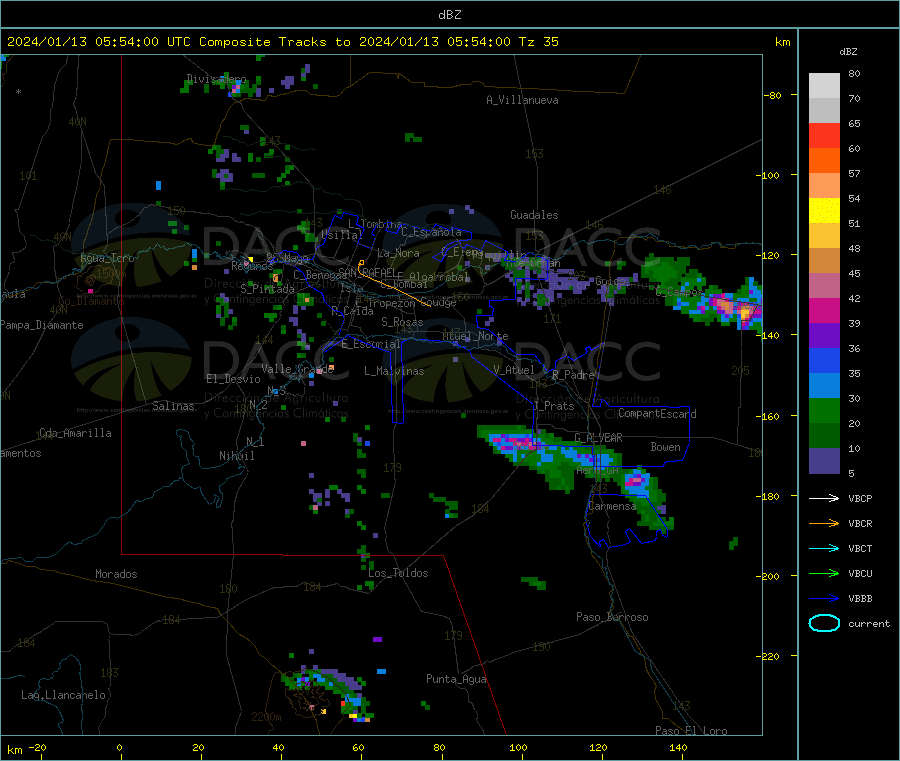
Task: Click the 'Lag.Llancanelo' map label
Action: click(63, 695)
